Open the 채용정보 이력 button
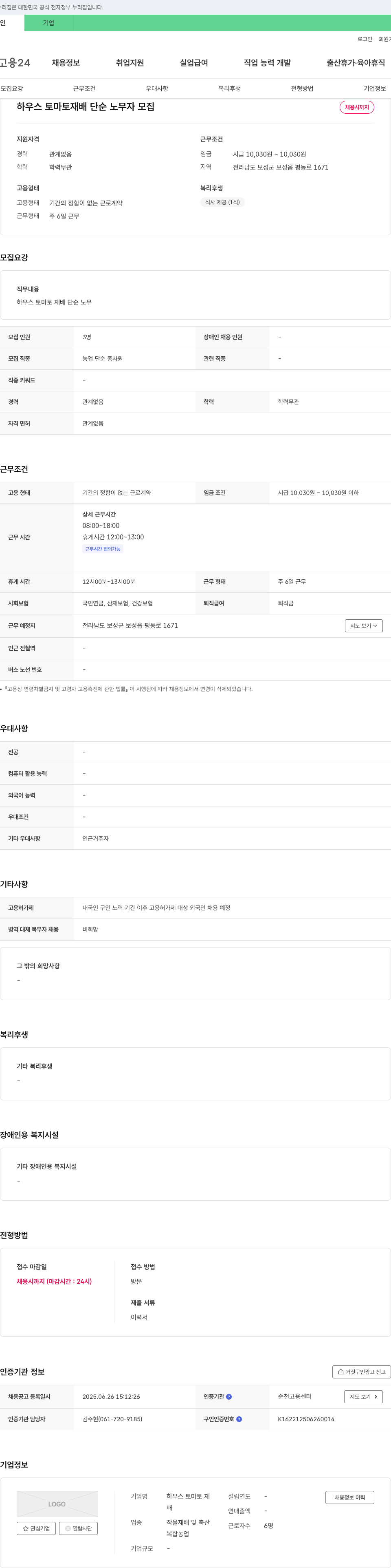Image resolution: width=391 pixels, height=1568 pixels. (349, 1497)
